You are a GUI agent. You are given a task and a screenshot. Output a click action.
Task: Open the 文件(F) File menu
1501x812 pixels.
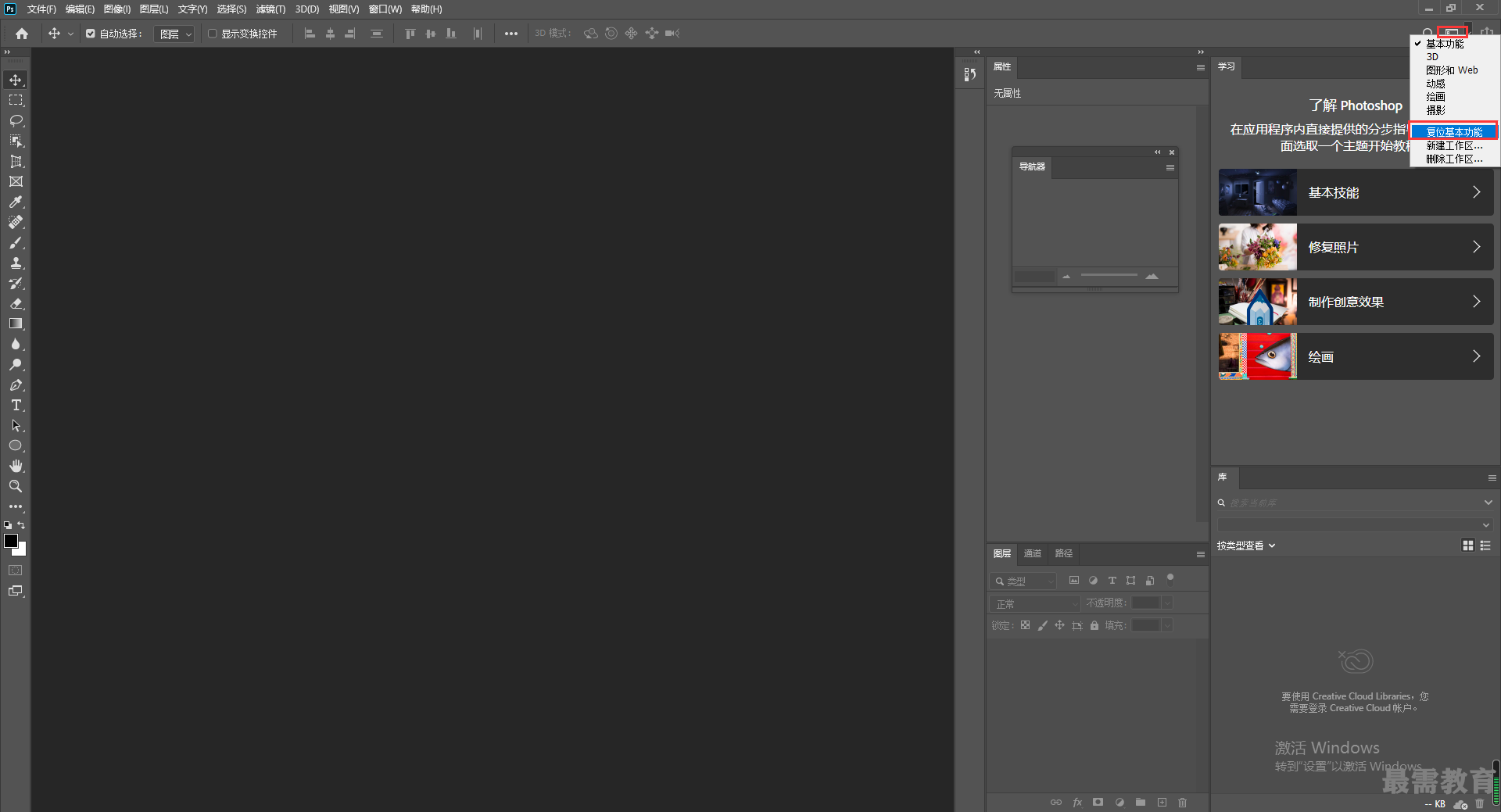click(x=41, y=9)
